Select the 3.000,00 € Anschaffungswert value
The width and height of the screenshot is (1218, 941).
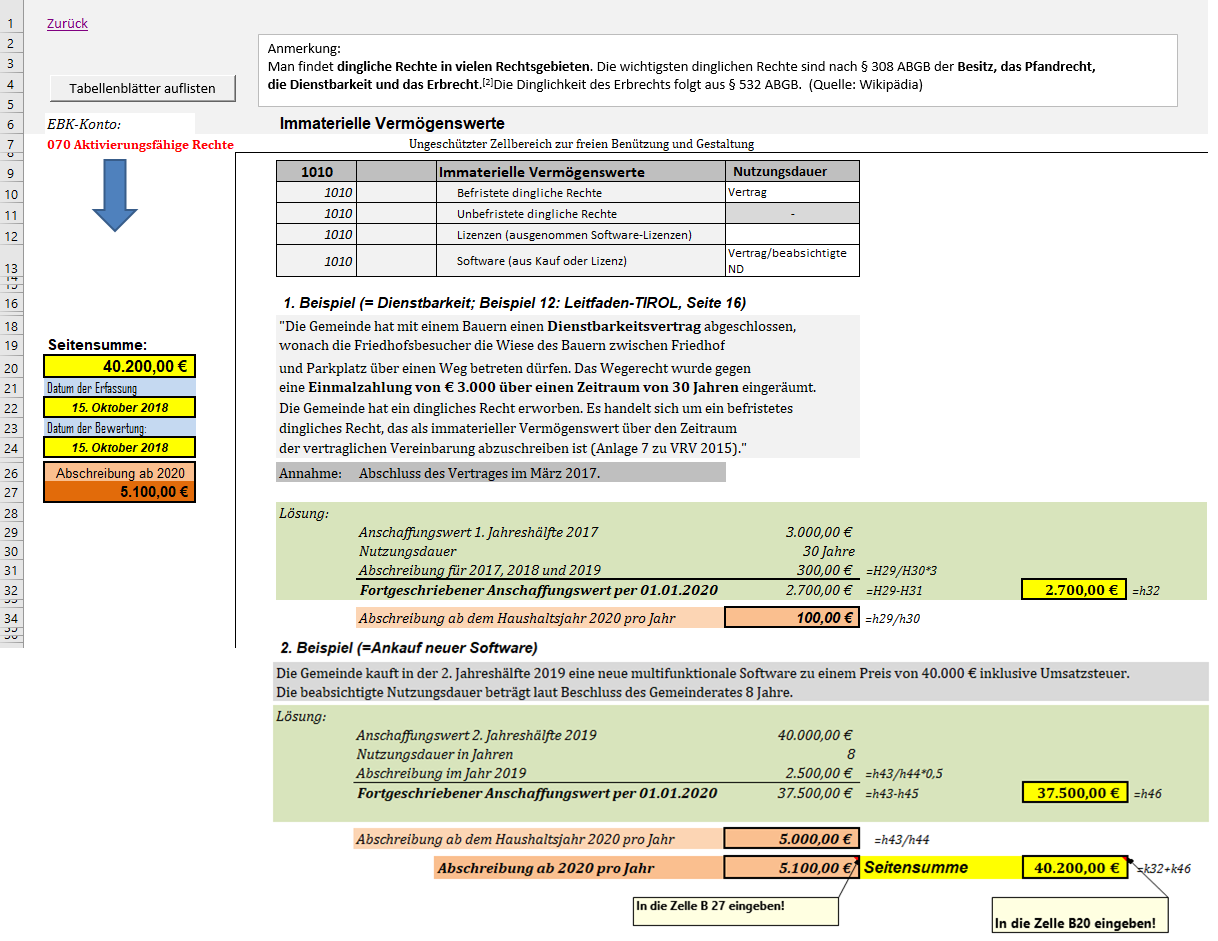(819, 532)
